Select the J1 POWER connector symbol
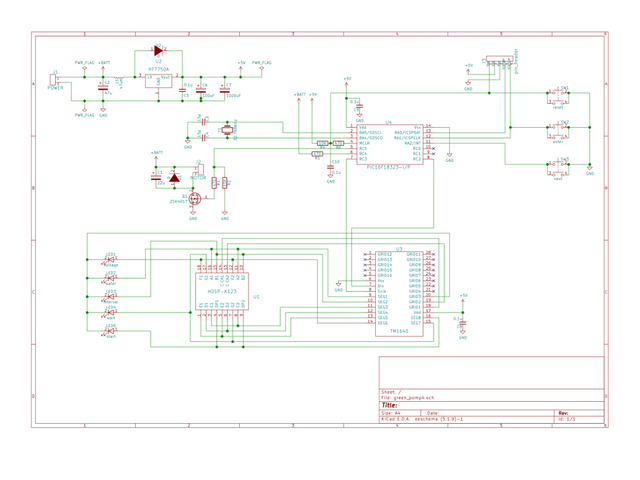 click(x=53, y=80)
